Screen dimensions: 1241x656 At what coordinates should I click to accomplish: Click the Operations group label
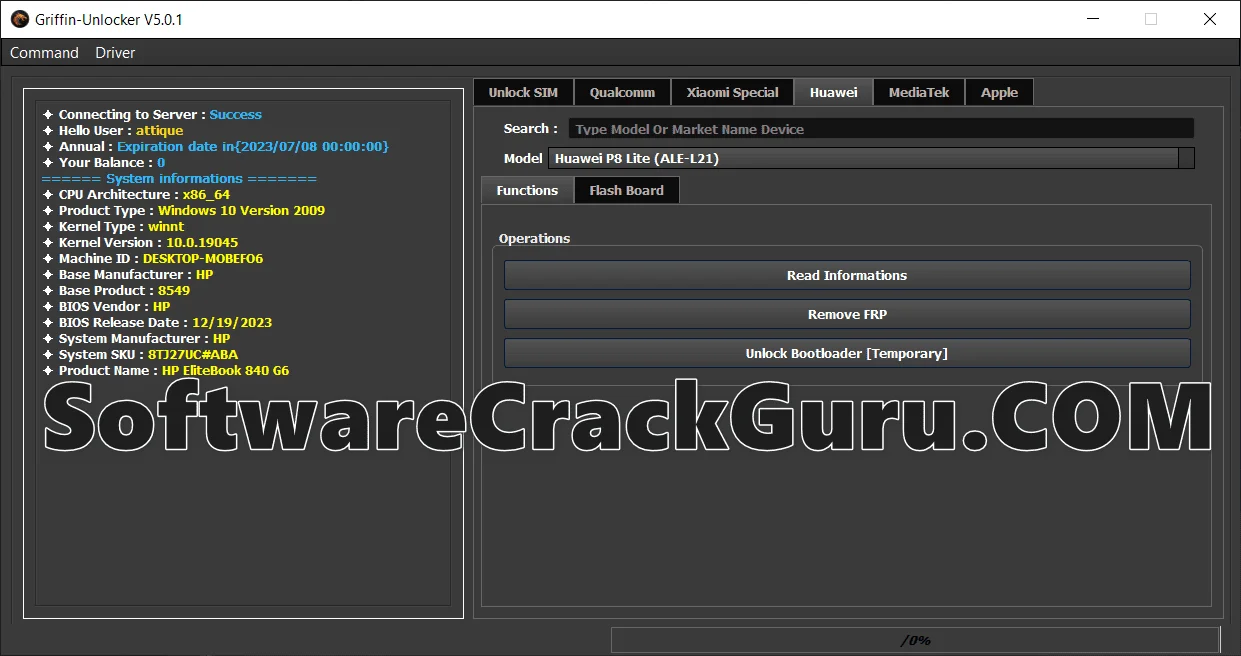[535, 239]
